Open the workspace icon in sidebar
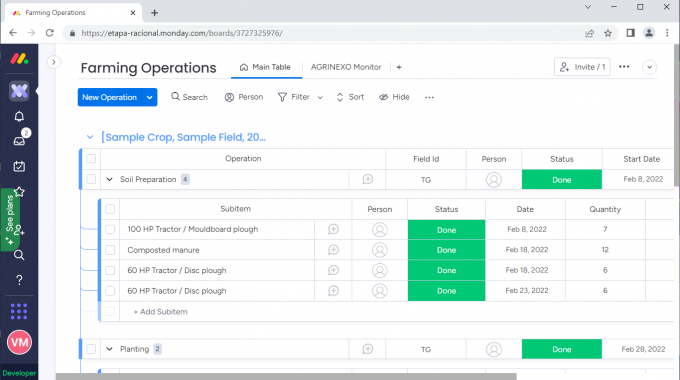The width and height of the screenshot is (680, 380). pos(19,91)
